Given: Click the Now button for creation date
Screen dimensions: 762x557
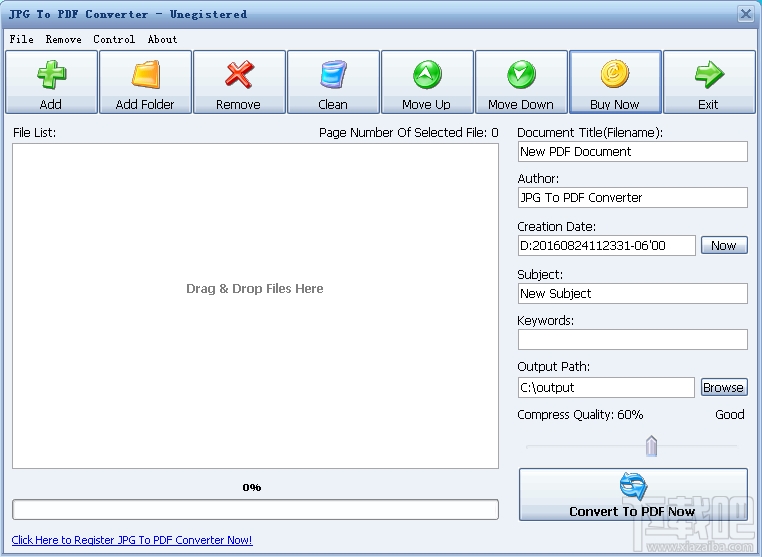Looking at the screenshot, I should 724,245.
